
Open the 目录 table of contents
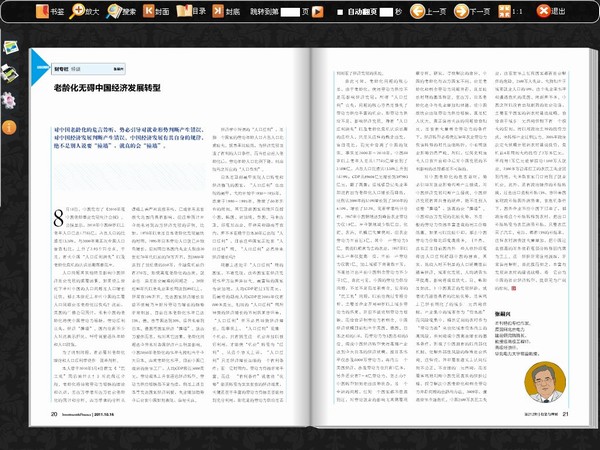(191, 11)
